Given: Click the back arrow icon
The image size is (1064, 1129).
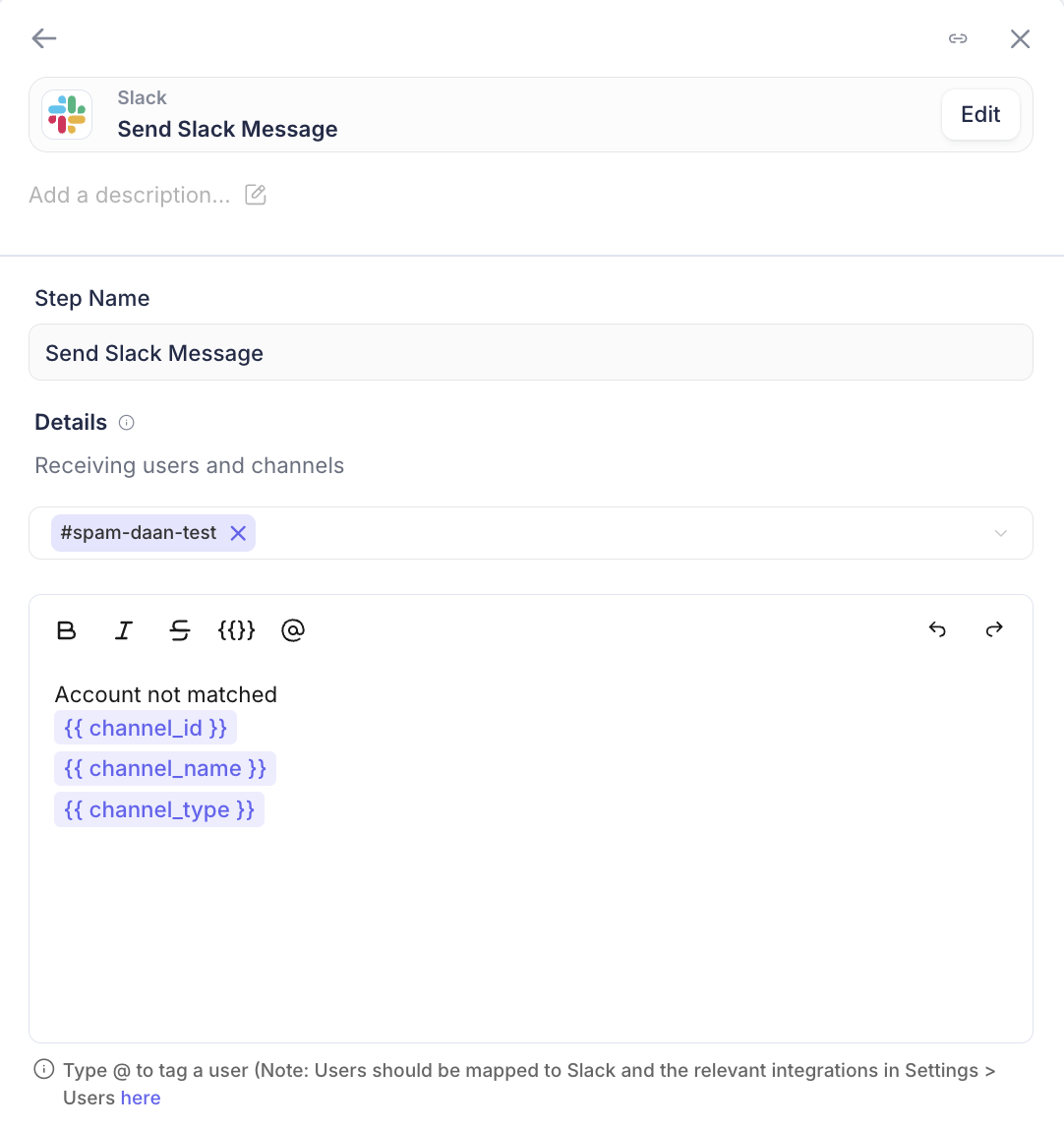Looking at the screenshot, I should [x=44, y=38].
